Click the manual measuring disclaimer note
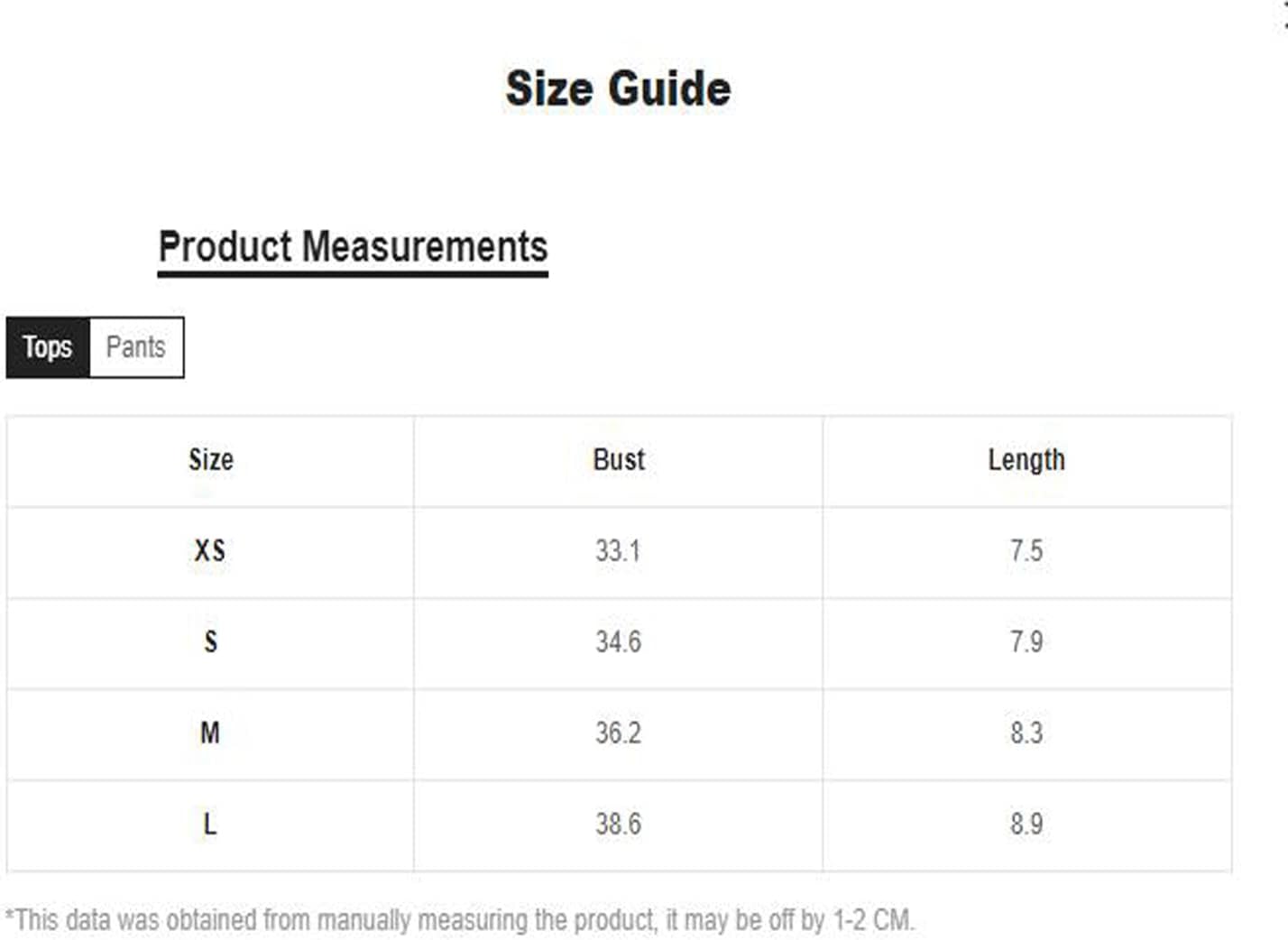 460,920
